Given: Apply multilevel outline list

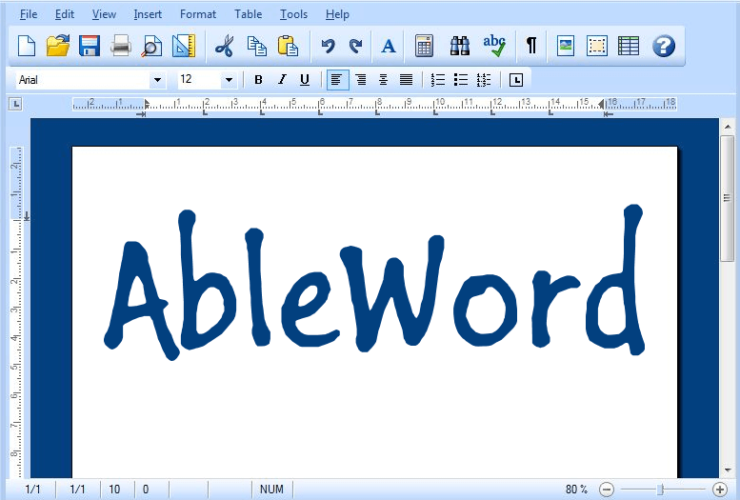Looking at the screenshot, I should tap(484, 80).
